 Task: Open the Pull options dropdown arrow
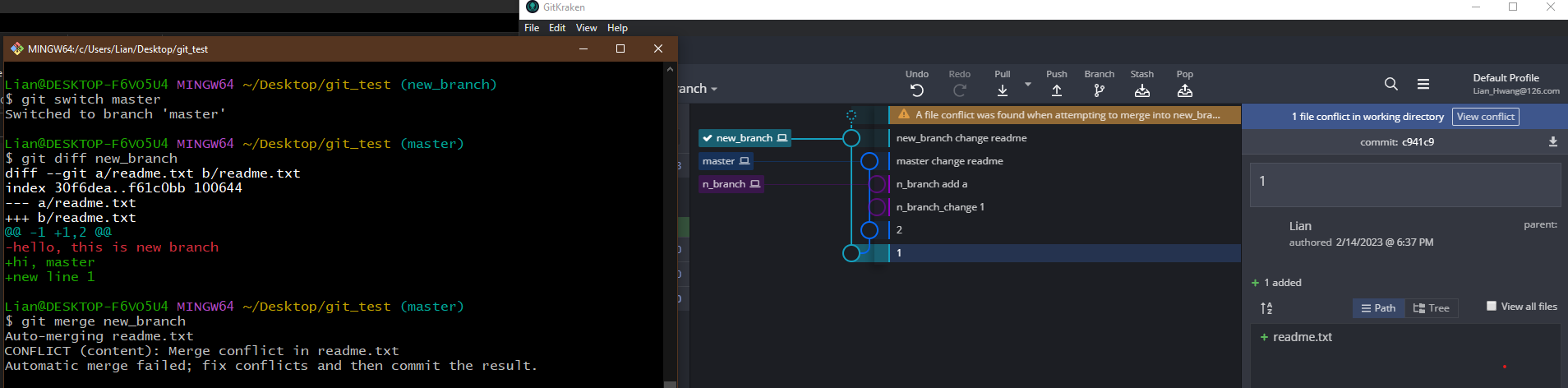pyautogui.click(x=1027, y=85)
